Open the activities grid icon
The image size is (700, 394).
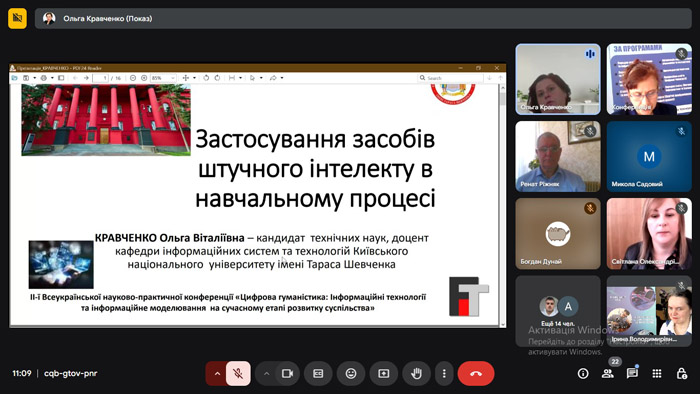click(657, 373)
